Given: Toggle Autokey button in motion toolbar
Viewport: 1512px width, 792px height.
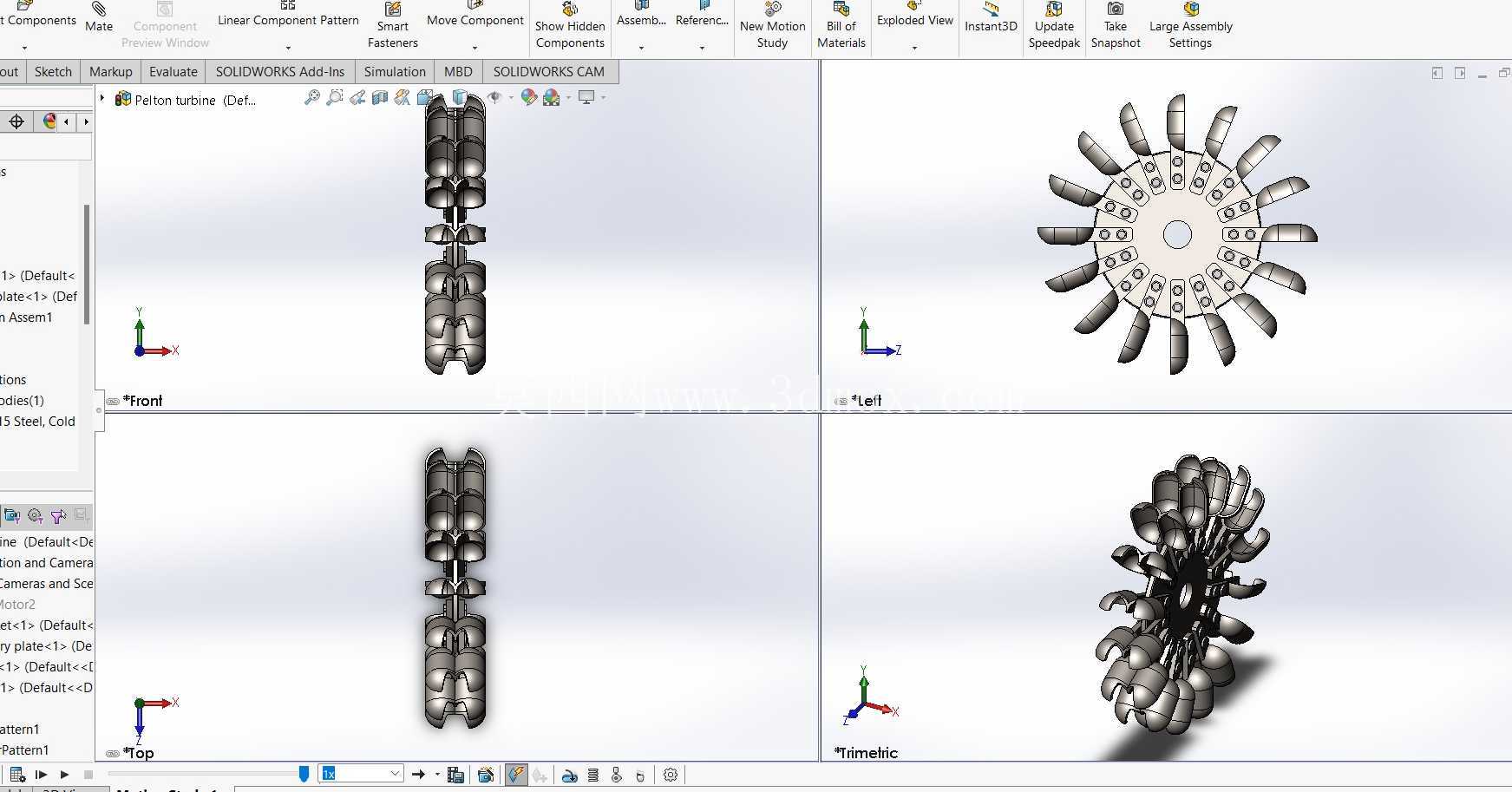Looking at the screenshot, I should coord(516,775).
